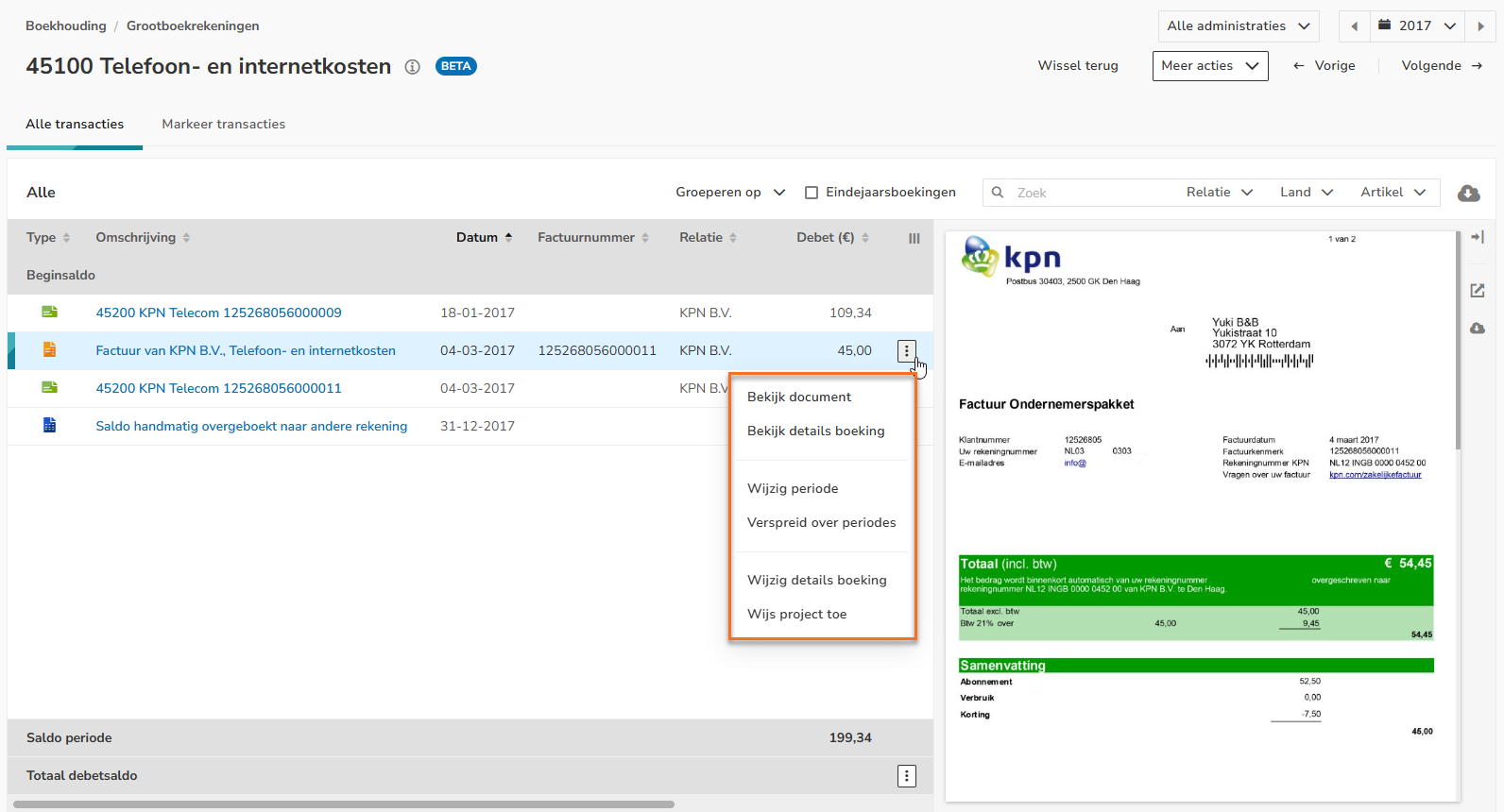Click the Wissel terug button

(x=1078, y=66)
